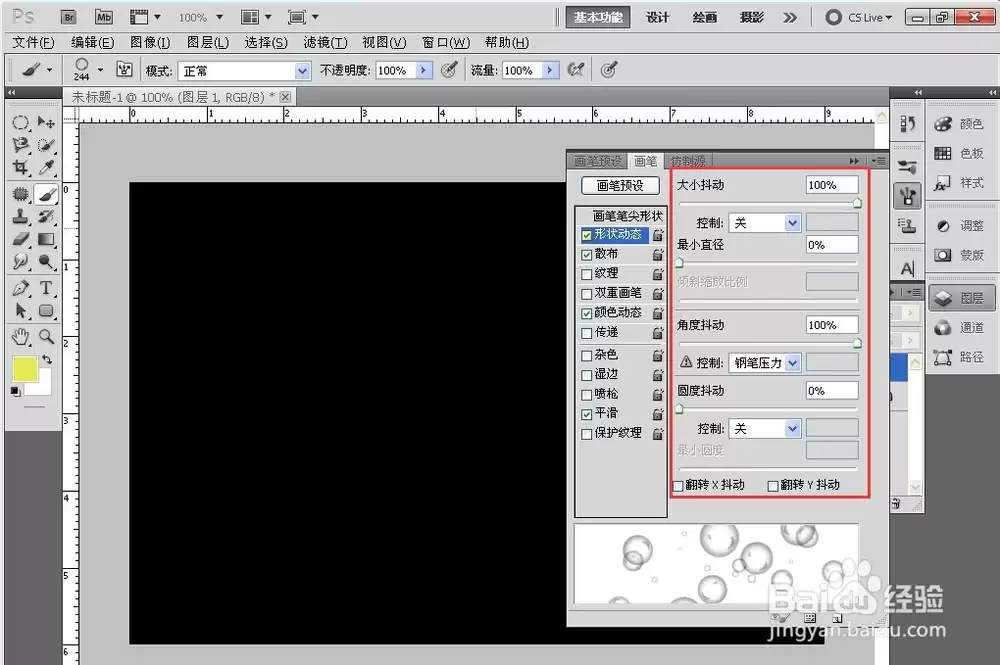Open the zoom level 100% dropdown

[x=219, y=17]
